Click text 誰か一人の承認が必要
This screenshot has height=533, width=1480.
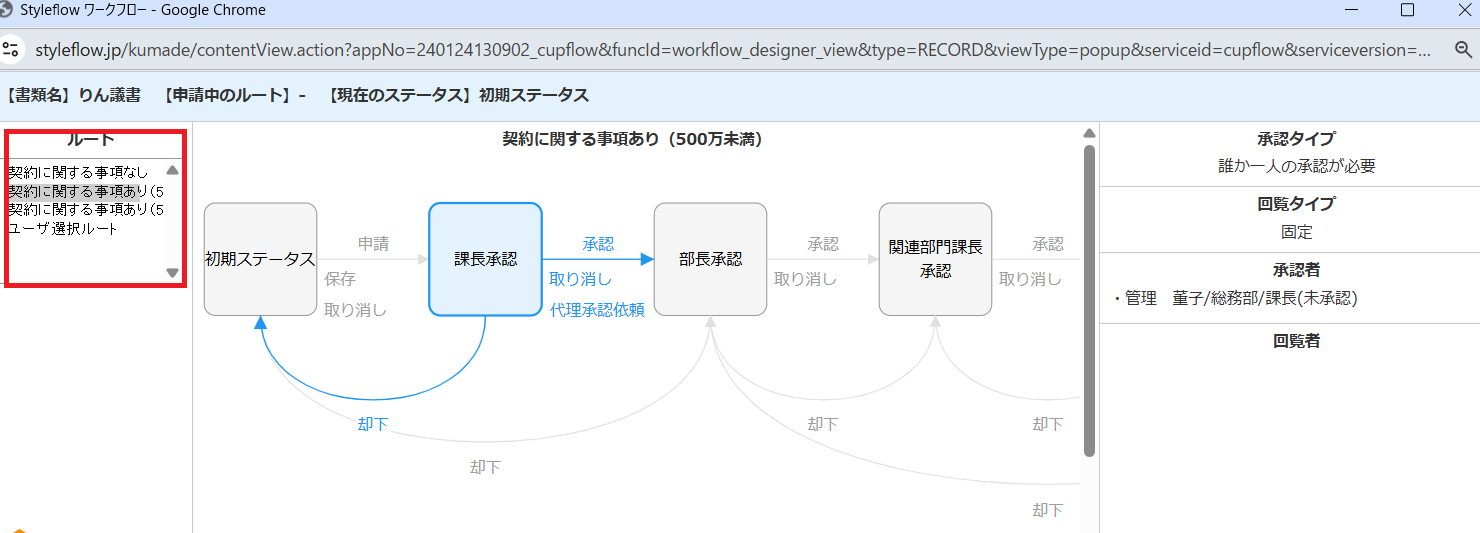[1296, 166]
